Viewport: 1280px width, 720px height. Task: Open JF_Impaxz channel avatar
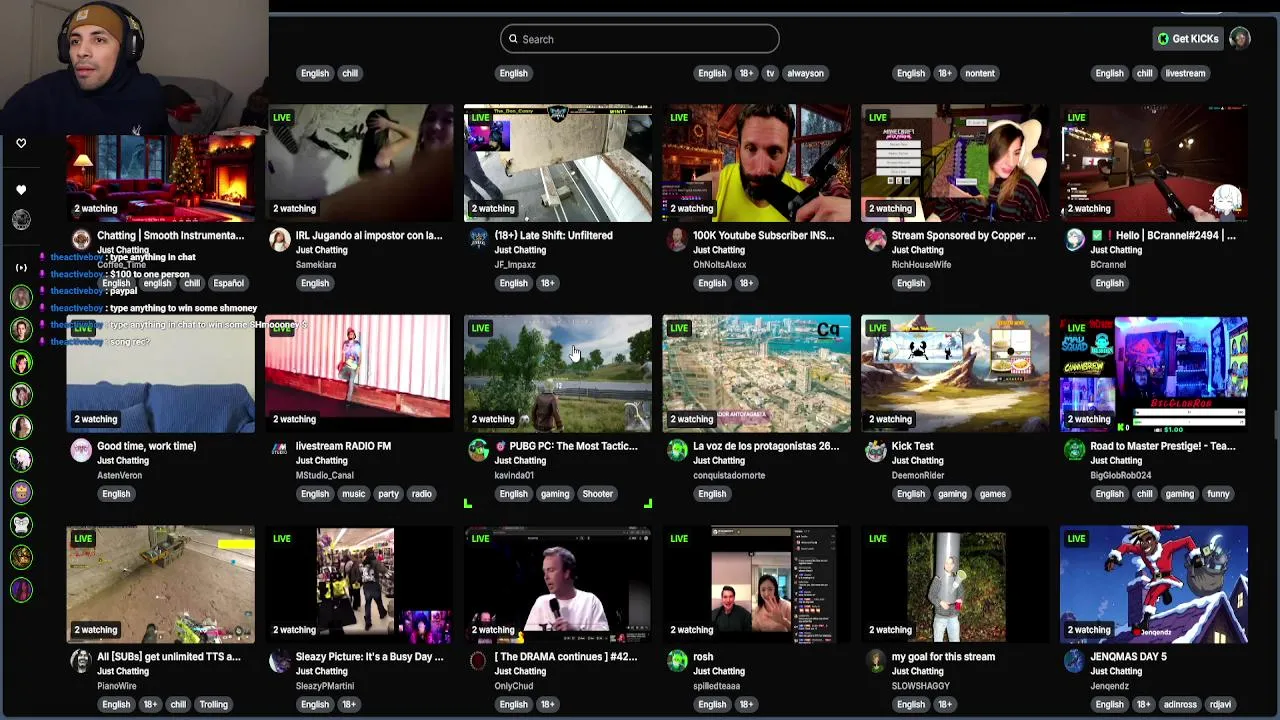(x=479, y=240)
